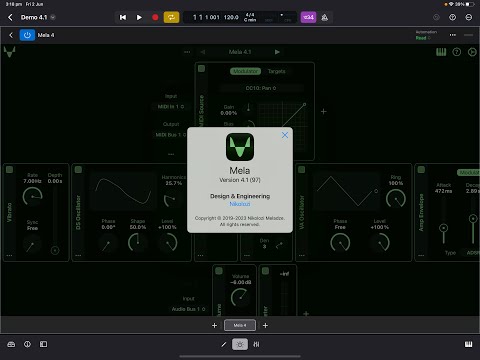Toggle Vibrato module enable box
This screenshot has height=360, width=480.
pyautogui.click(x=9, y=169)
